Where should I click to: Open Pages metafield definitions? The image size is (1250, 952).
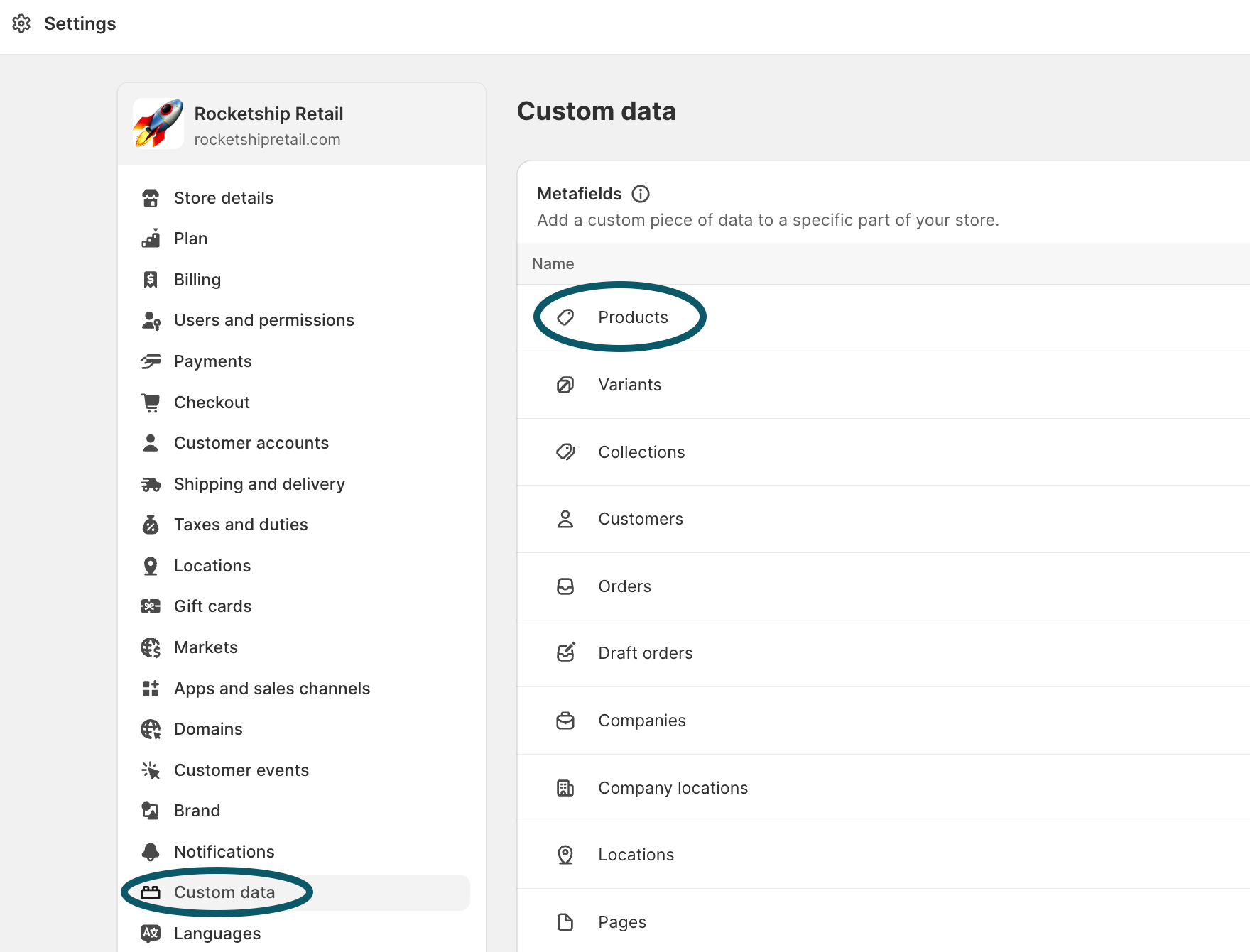pos(621,922)
